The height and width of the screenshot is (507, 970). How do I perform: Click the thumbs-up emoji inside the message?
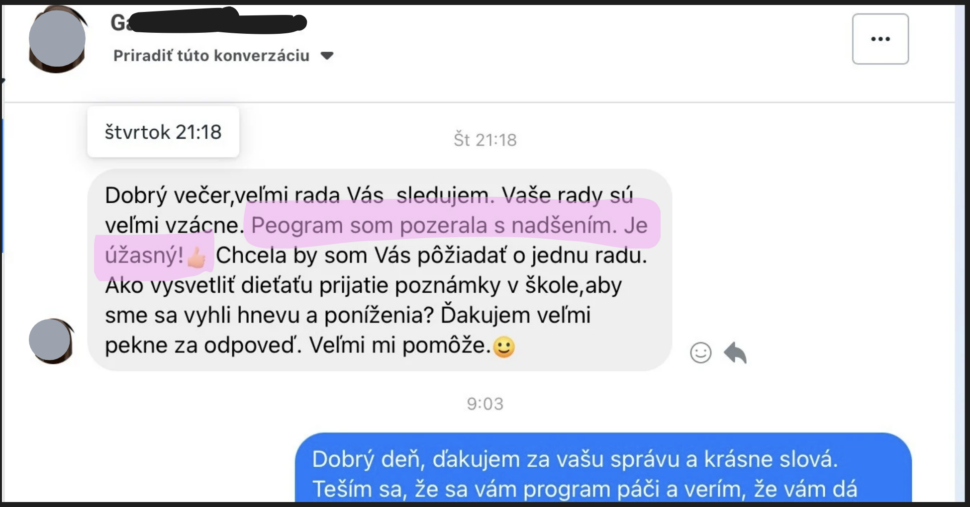(x=197, y=256)
